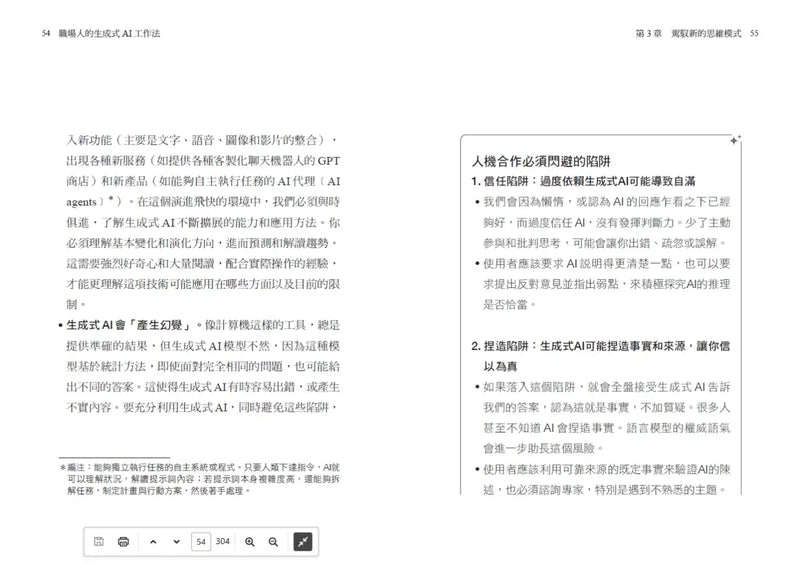Collapse the toolbar by clicking its edge
Viewport: 800px width, 576px height.
[90, 542]
